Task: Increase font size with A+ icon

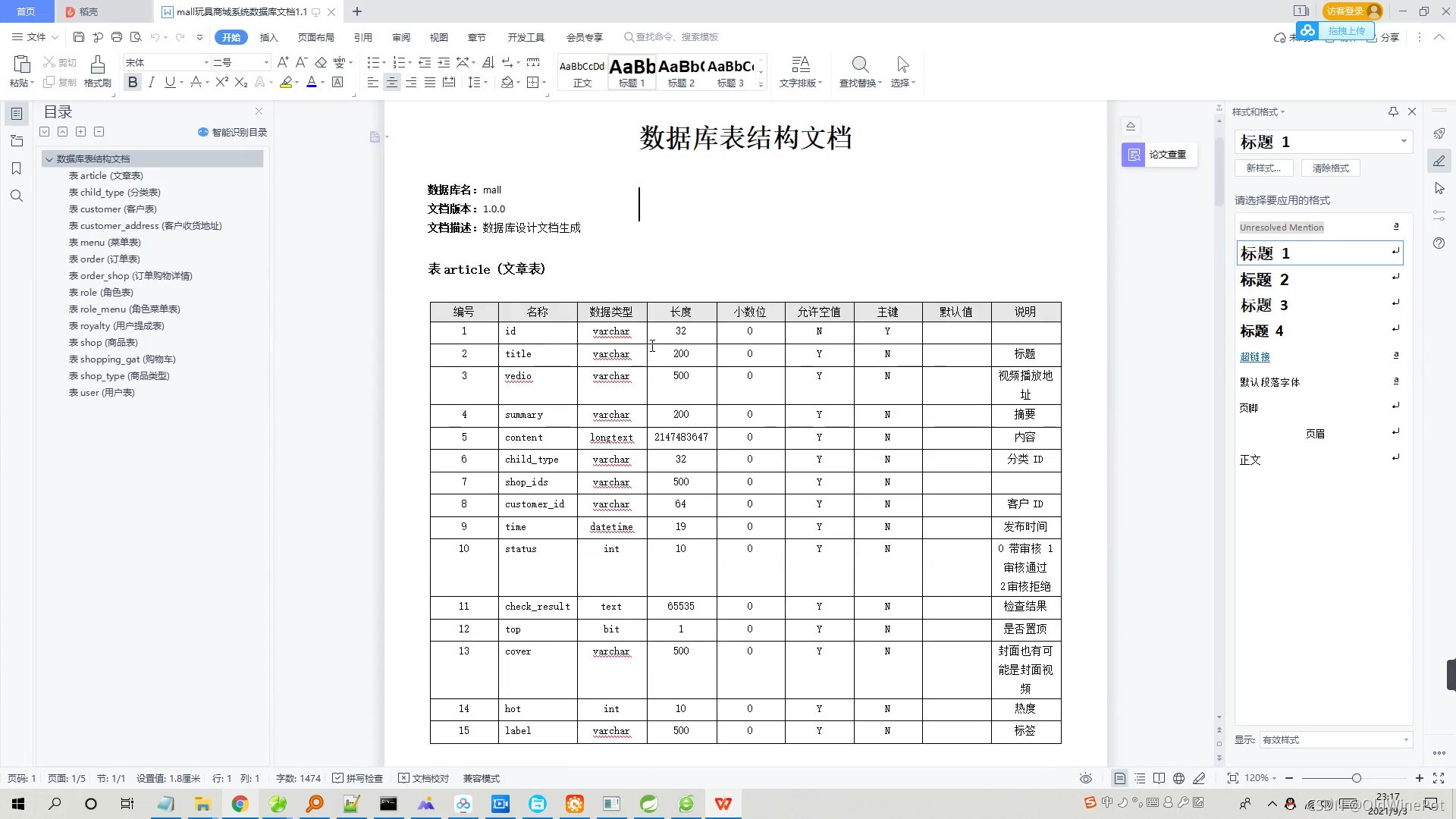Action: point(283,62)
